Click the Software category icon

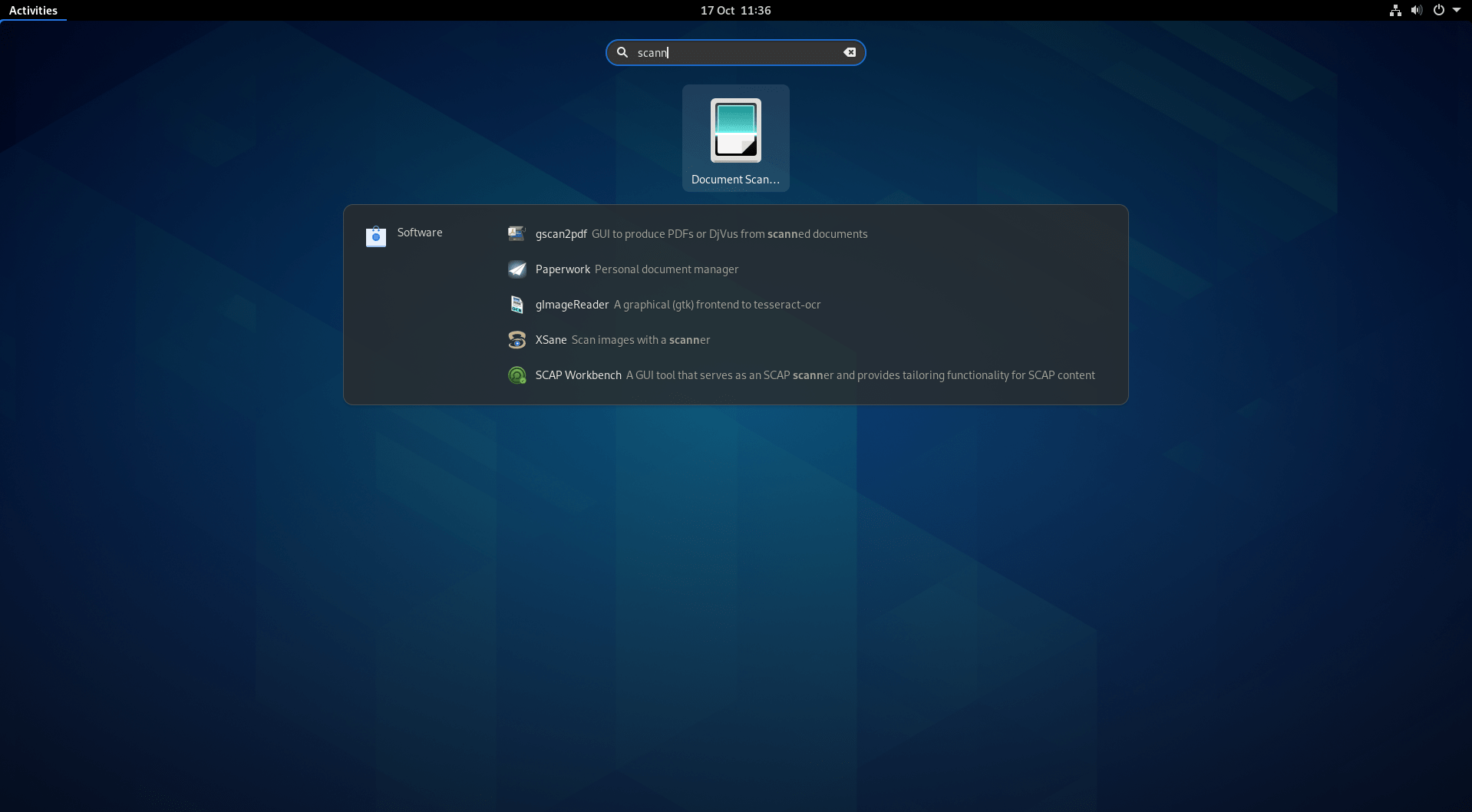pos(375,236)
